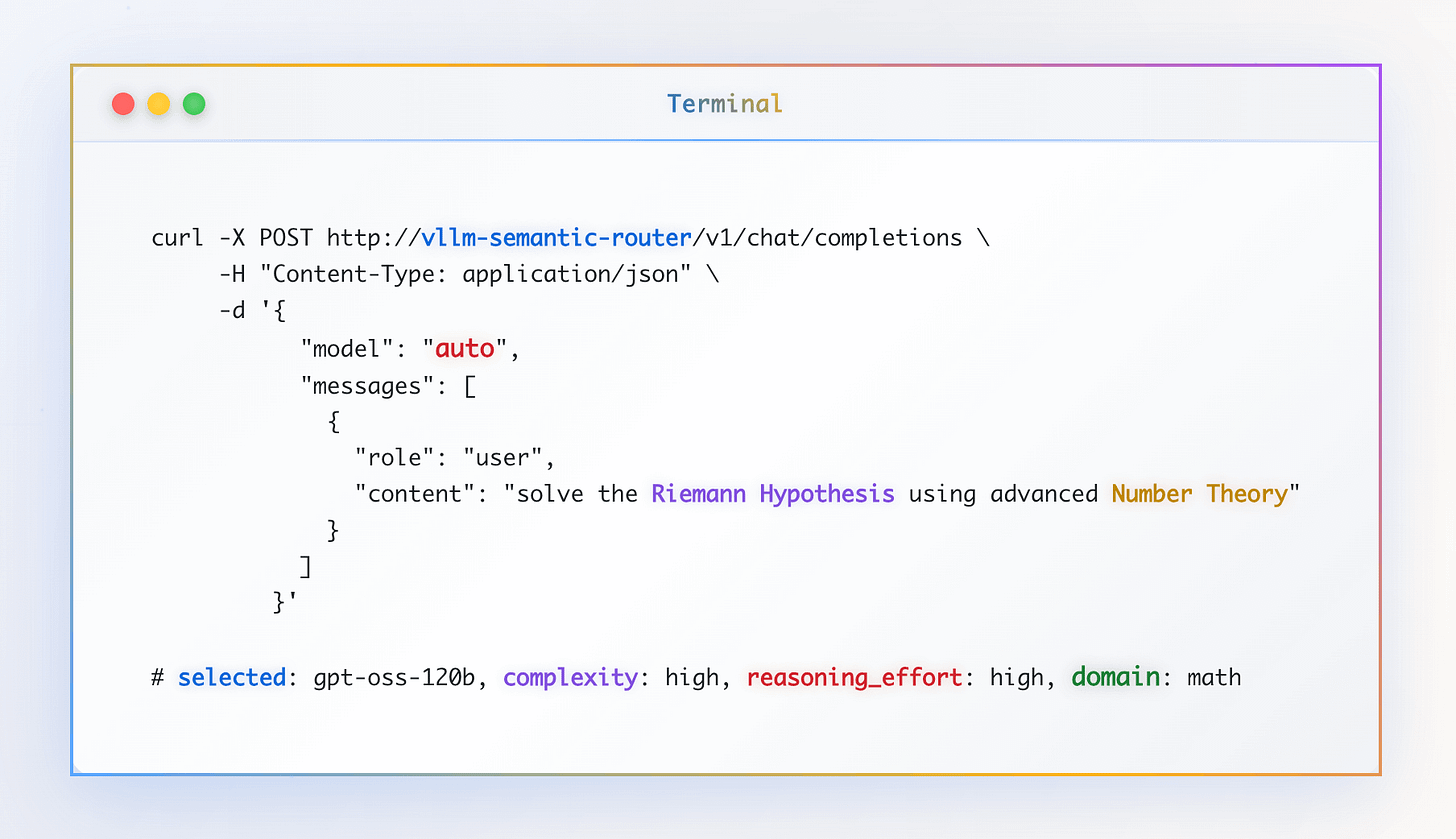The width and height of the screenshot is (1456, 839).
Task: Click the green maximize window button
Action: pos(194,104)
